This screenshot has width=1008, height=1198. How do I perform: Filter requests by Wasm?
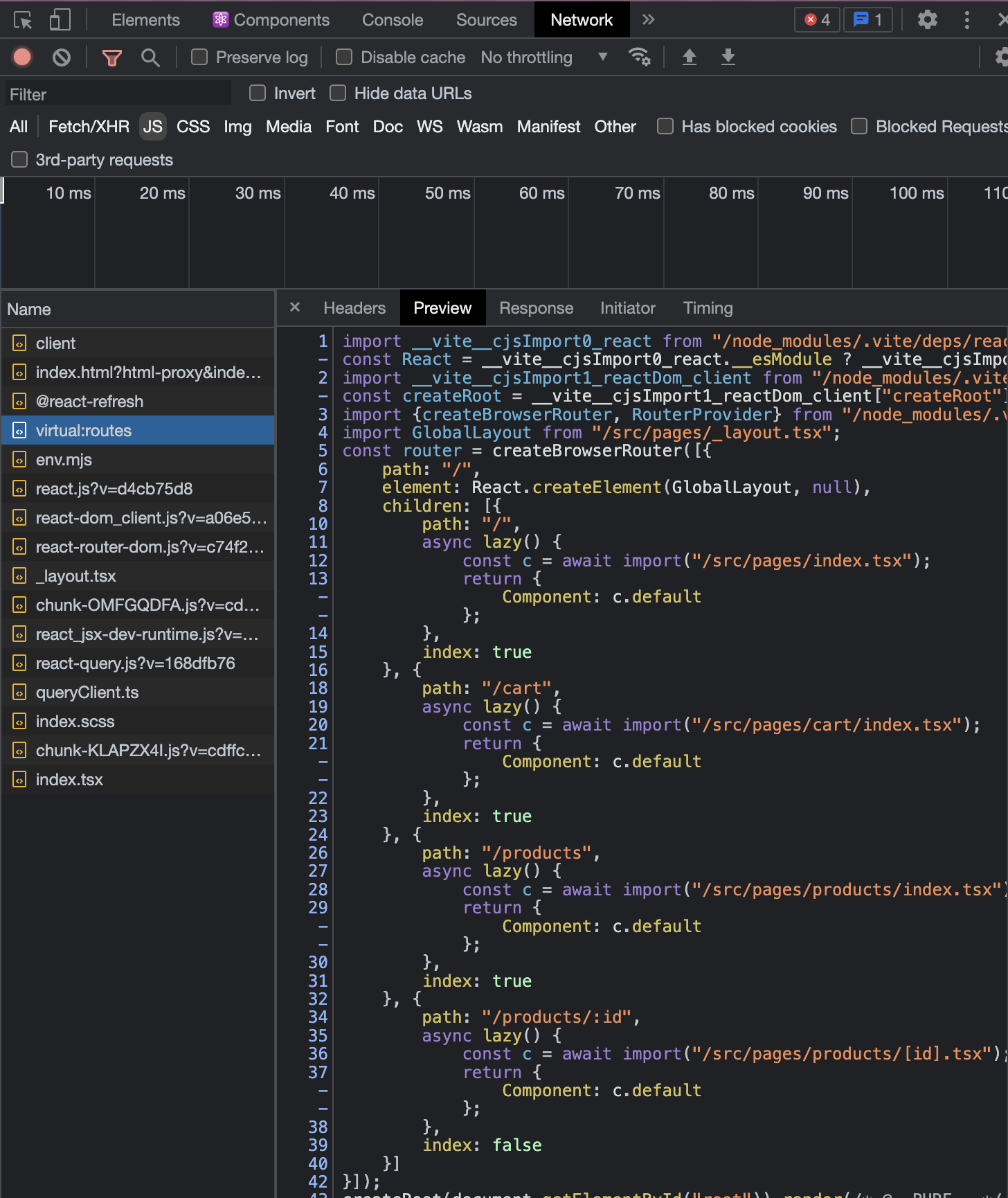click(480, 127)
